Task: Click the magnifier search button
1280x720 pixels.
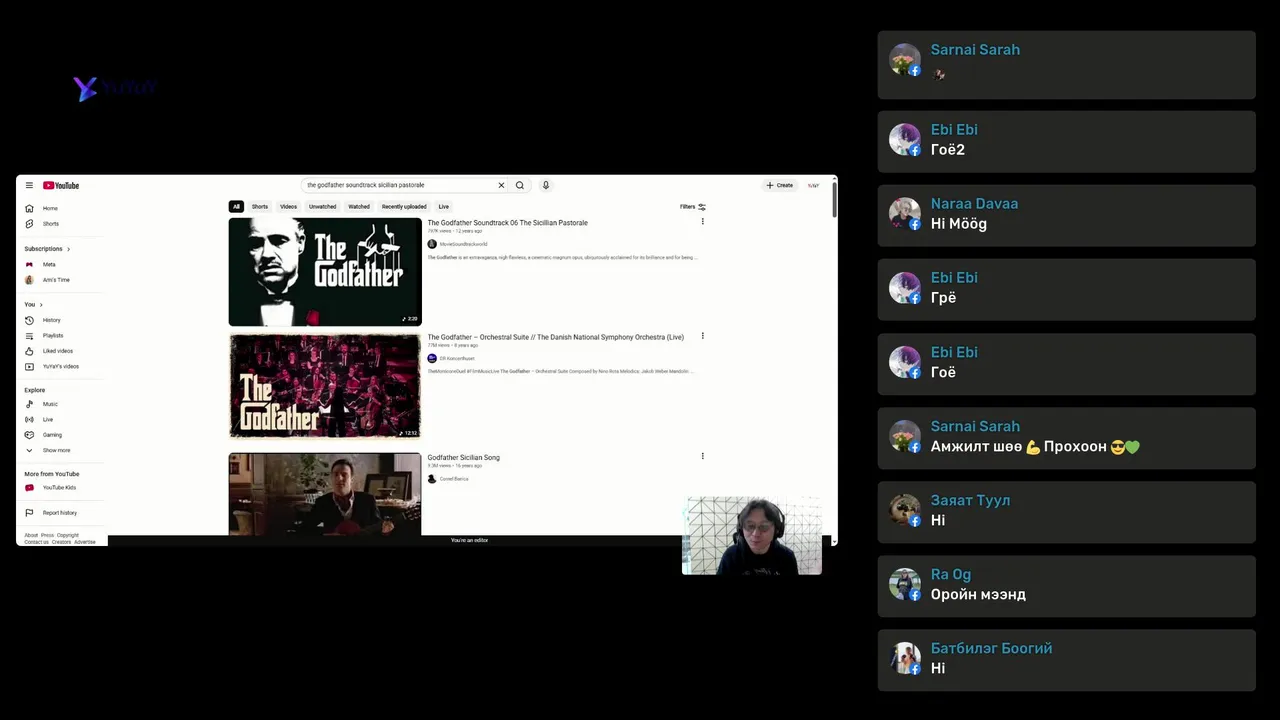Action: coord(519,185)
